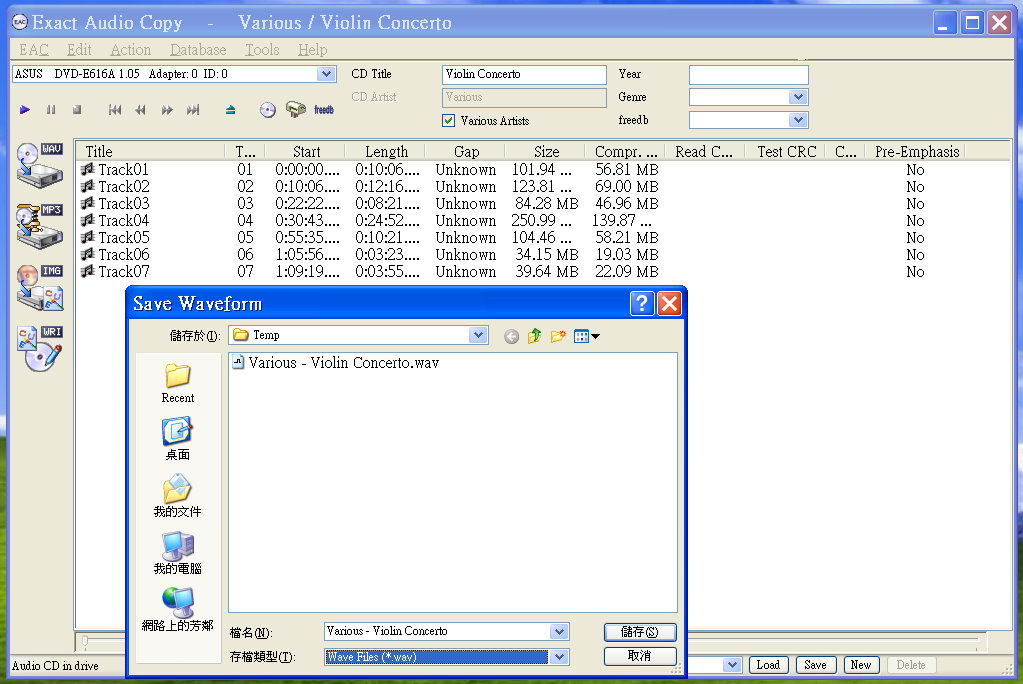Select Various - Violin Concerto.wav file
The width and height of the screenshot is (1023, 684).
[x=336, y=363]
